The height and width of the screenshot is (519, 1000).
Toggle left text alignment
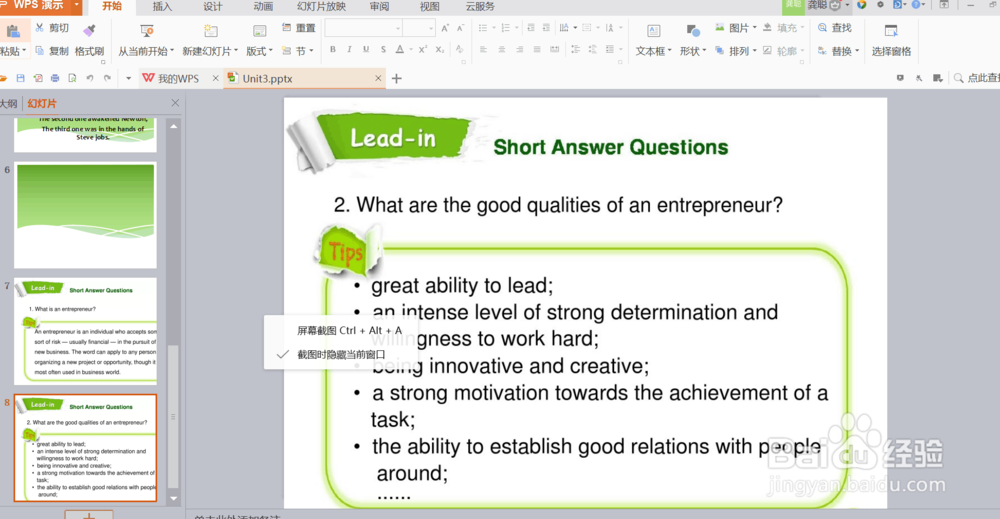(x=483, y=50)
